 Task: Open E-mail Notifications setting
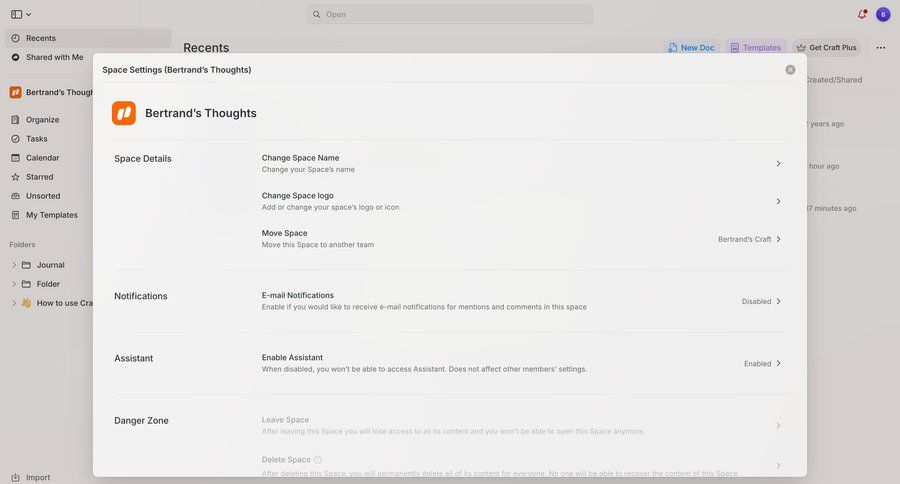pyautogui.click(x=522, y=301)
